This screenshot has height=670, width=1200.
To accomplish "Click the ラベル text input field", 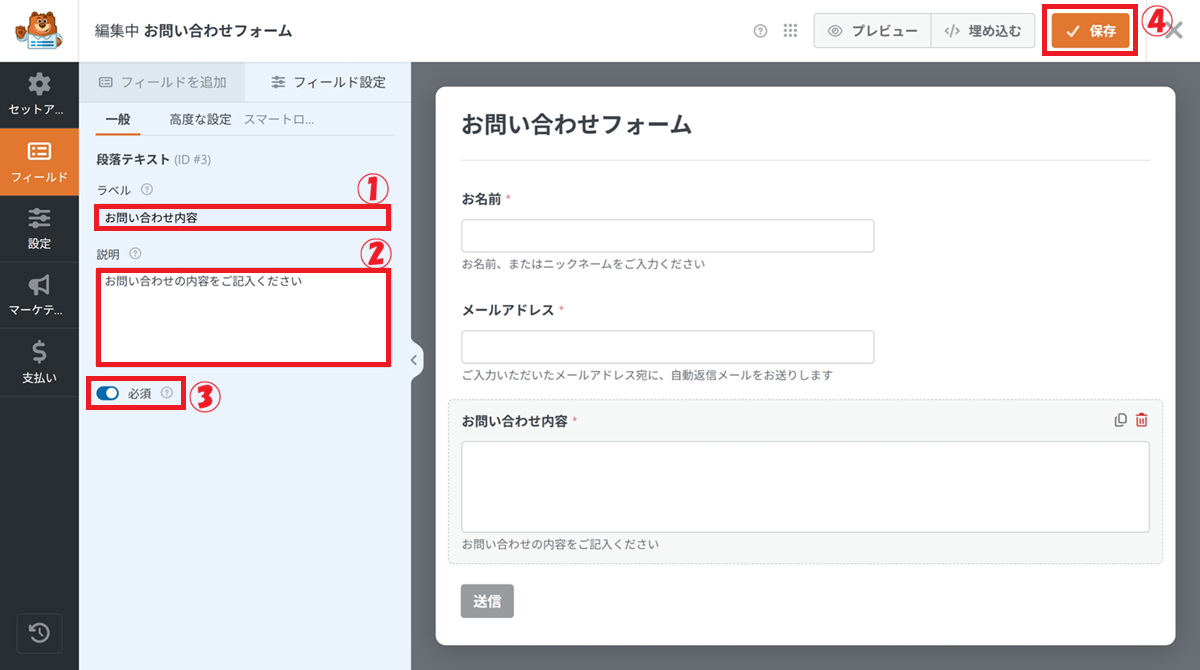I will coord(243,217).
